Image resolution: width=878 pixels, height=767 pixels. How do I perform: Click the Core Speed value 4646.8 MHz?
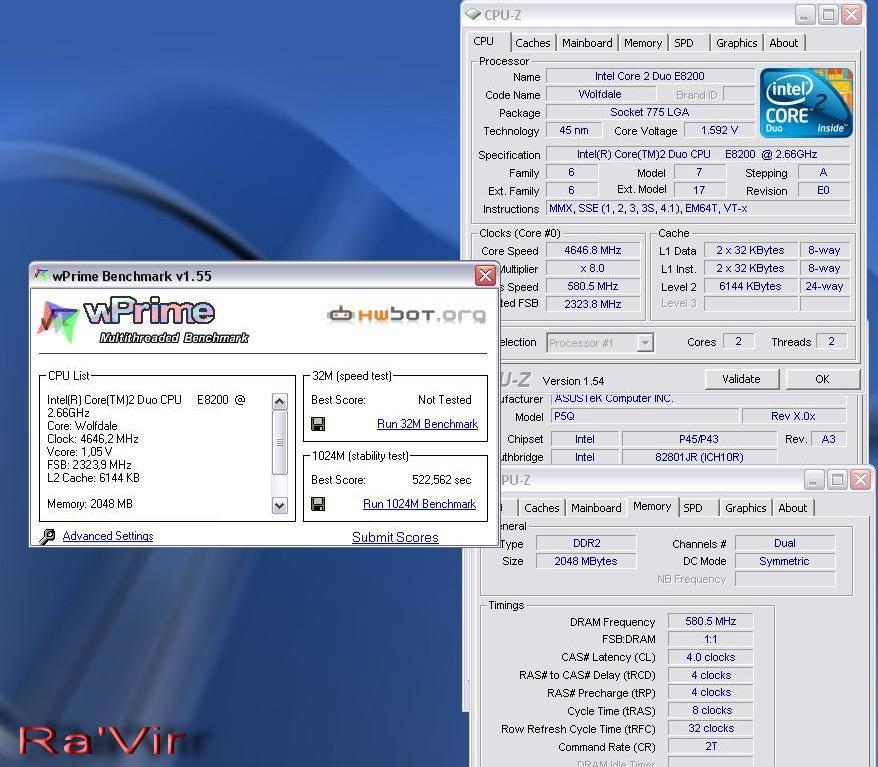593,250
